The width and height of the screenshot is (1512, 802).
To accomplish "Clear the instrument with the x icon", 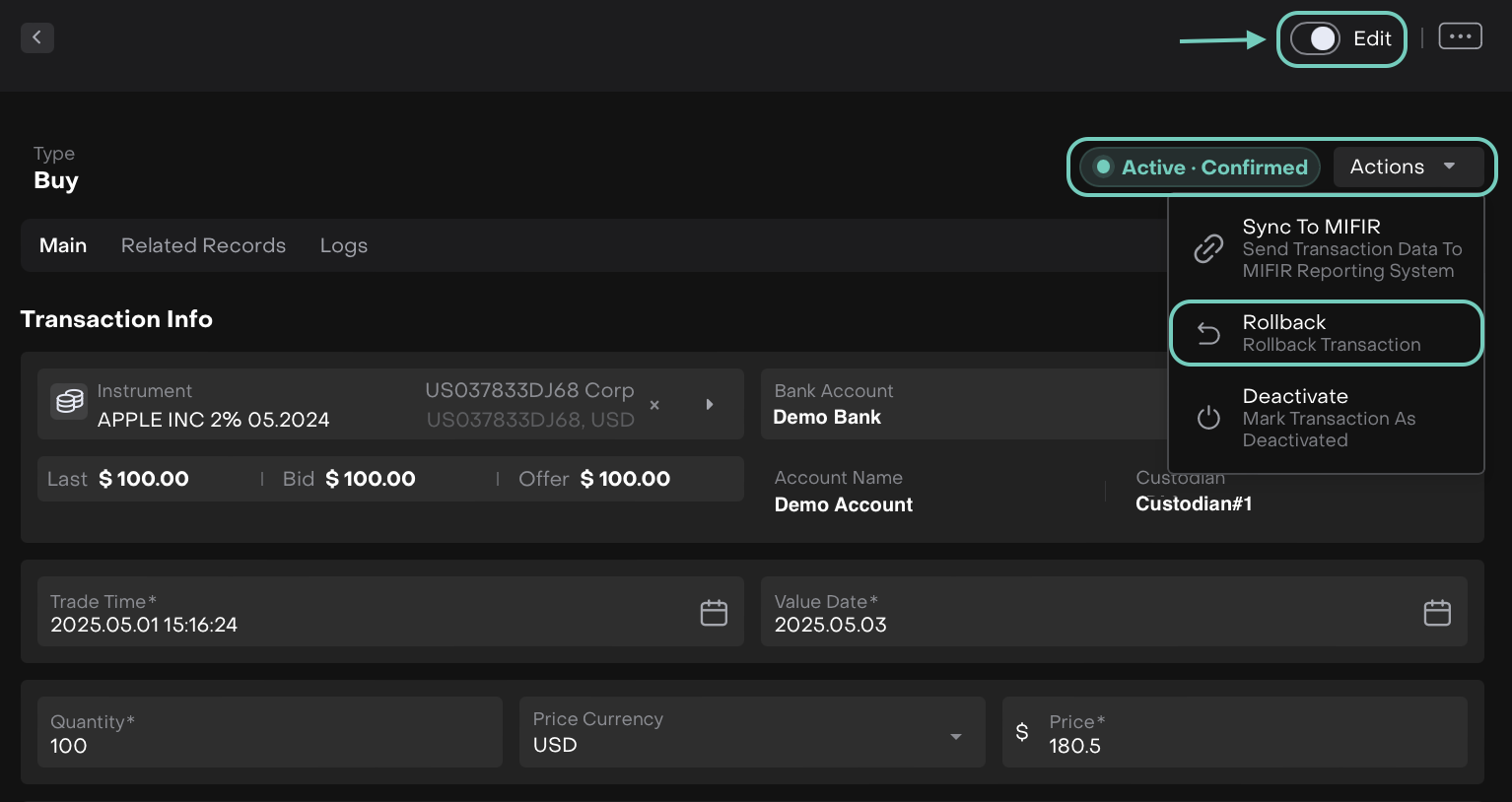I will click(654, 405).
